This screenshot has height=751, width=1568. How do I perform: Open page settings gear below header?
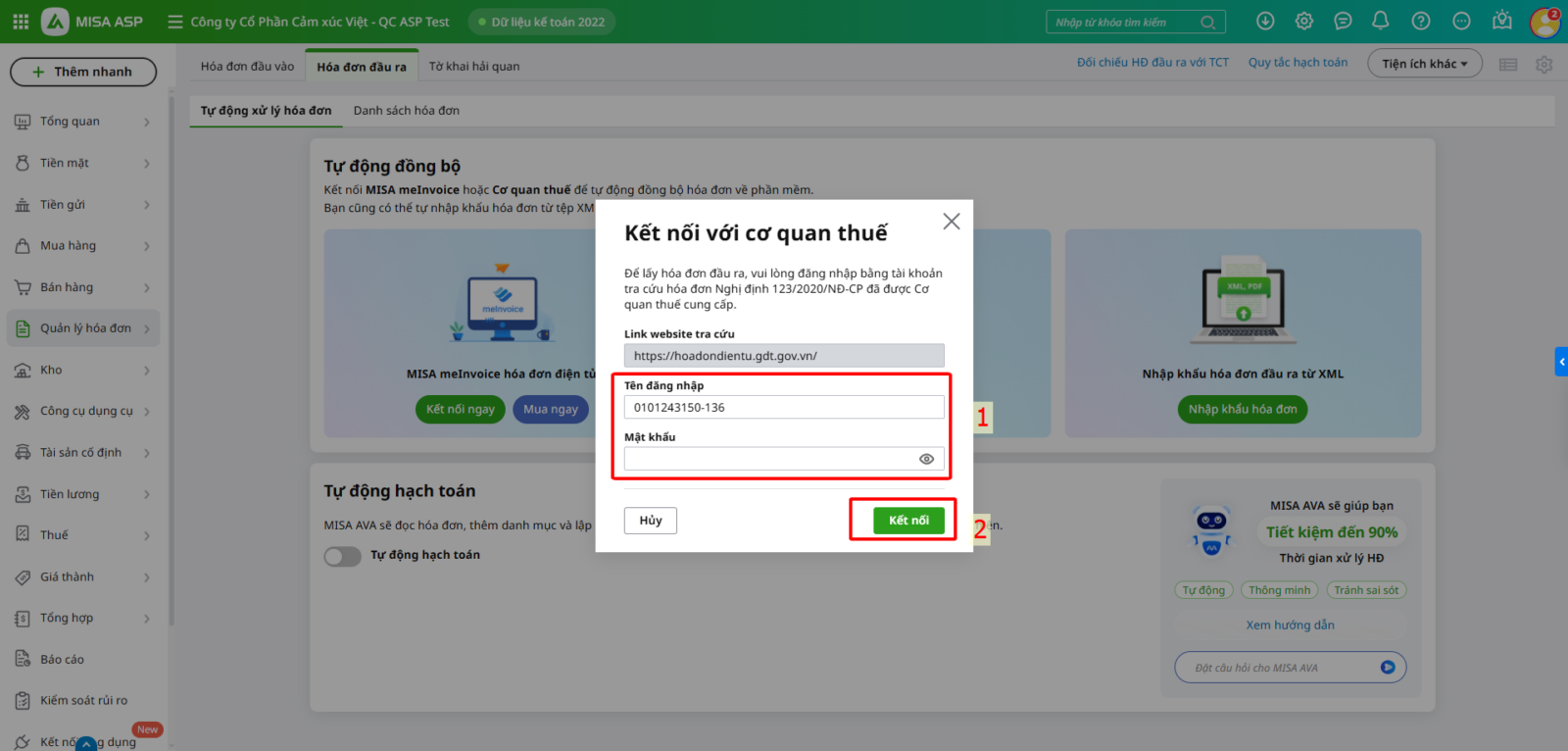point(1544,65)
